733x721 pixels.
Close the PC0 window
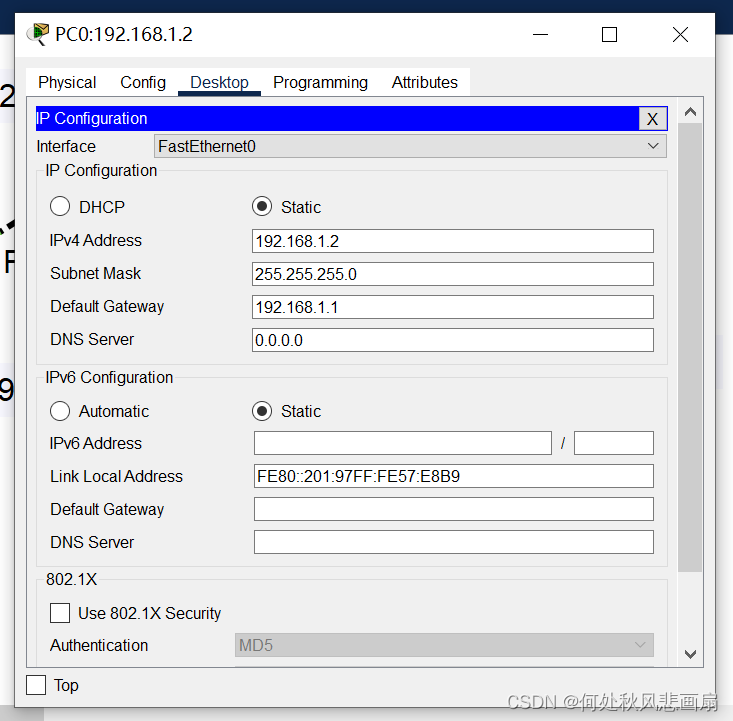(x=680, y=35)
